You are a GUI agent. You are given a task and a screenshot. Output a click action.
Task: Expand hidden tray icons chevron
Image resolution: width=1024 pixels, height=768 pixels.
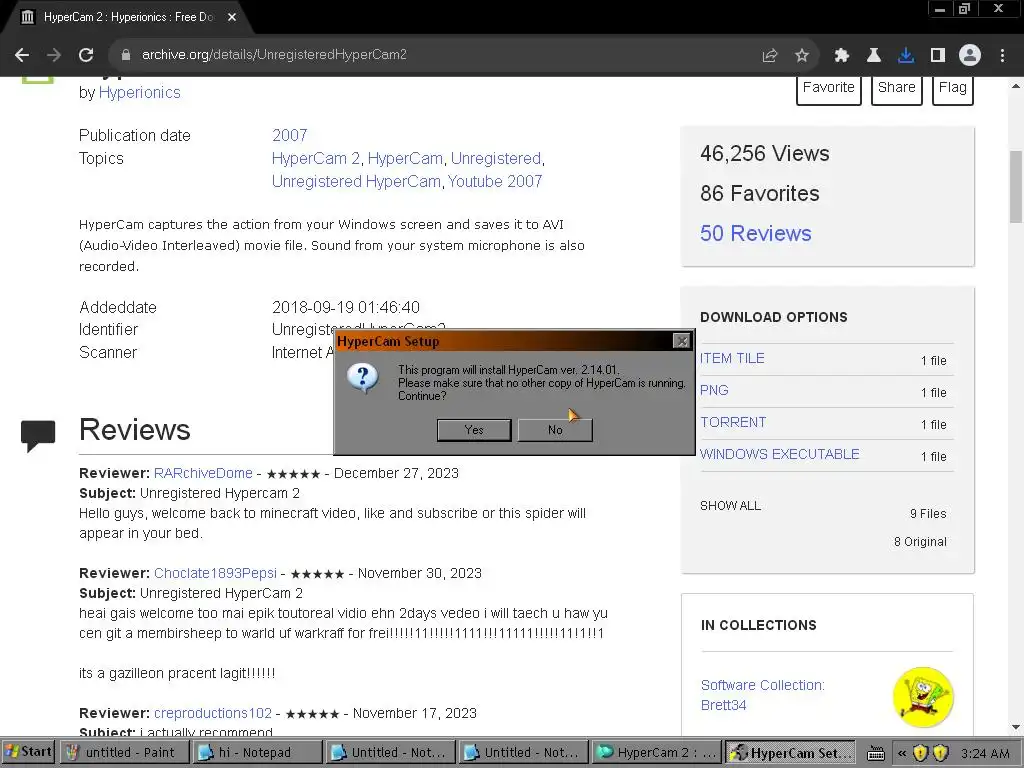tap(902, 753)
